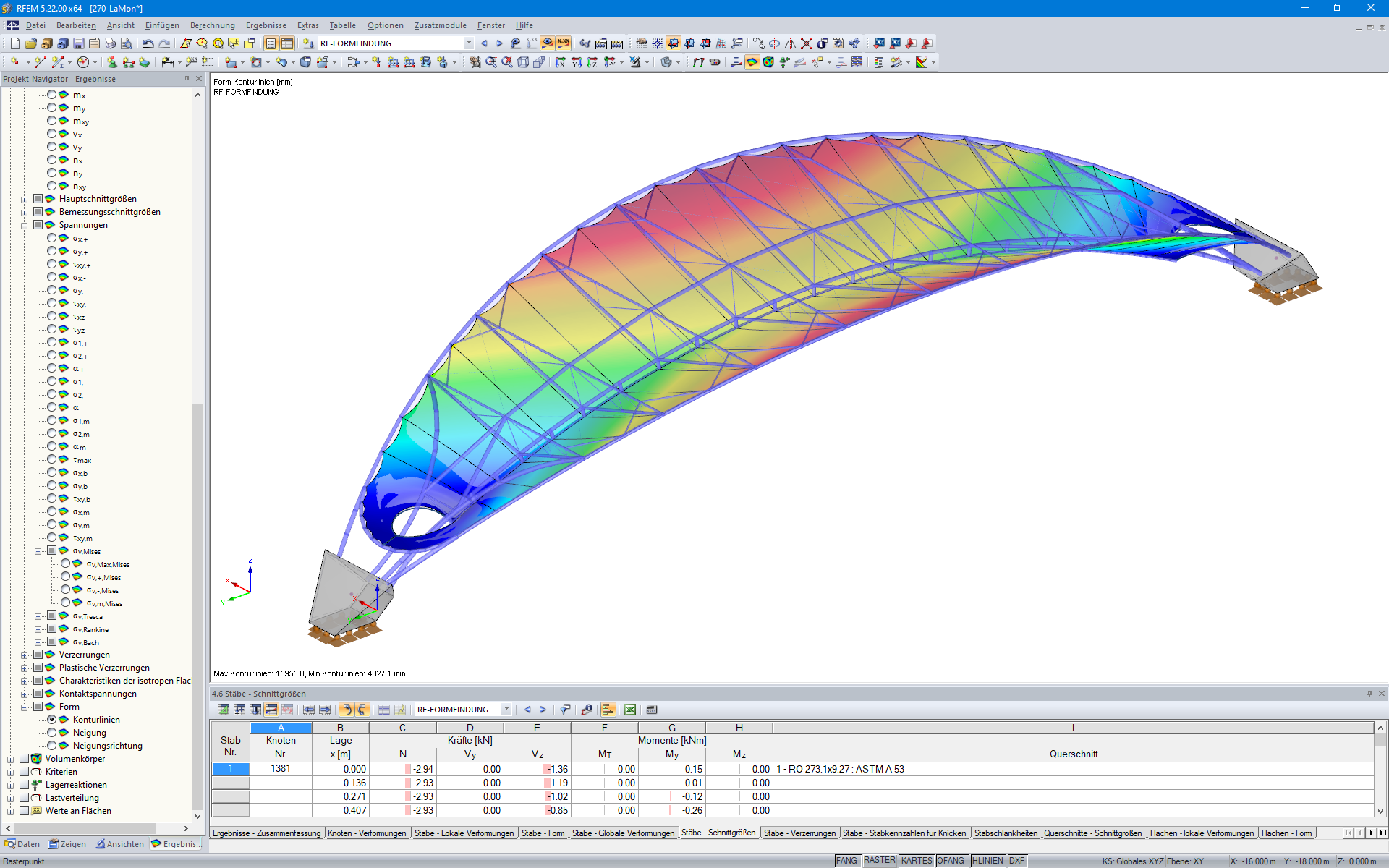Click the new model file icon

coord(14,43)
